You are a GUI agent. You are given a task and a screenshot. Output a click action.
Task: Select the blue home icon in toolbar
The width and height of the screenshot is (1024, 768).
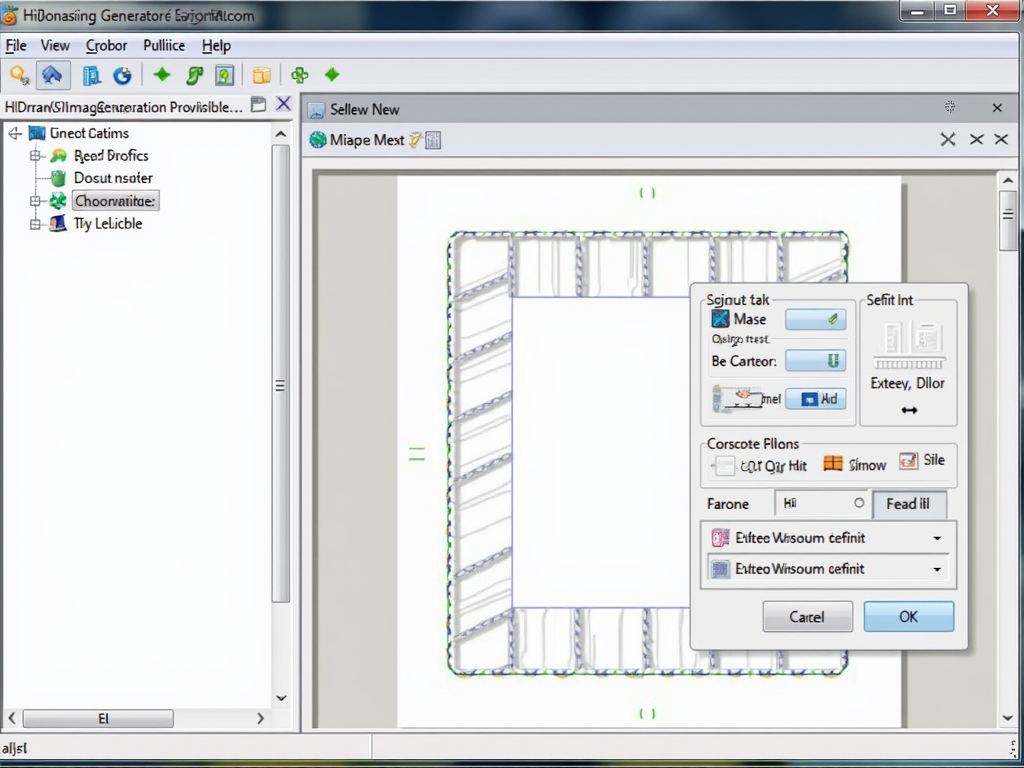[53, 75]
